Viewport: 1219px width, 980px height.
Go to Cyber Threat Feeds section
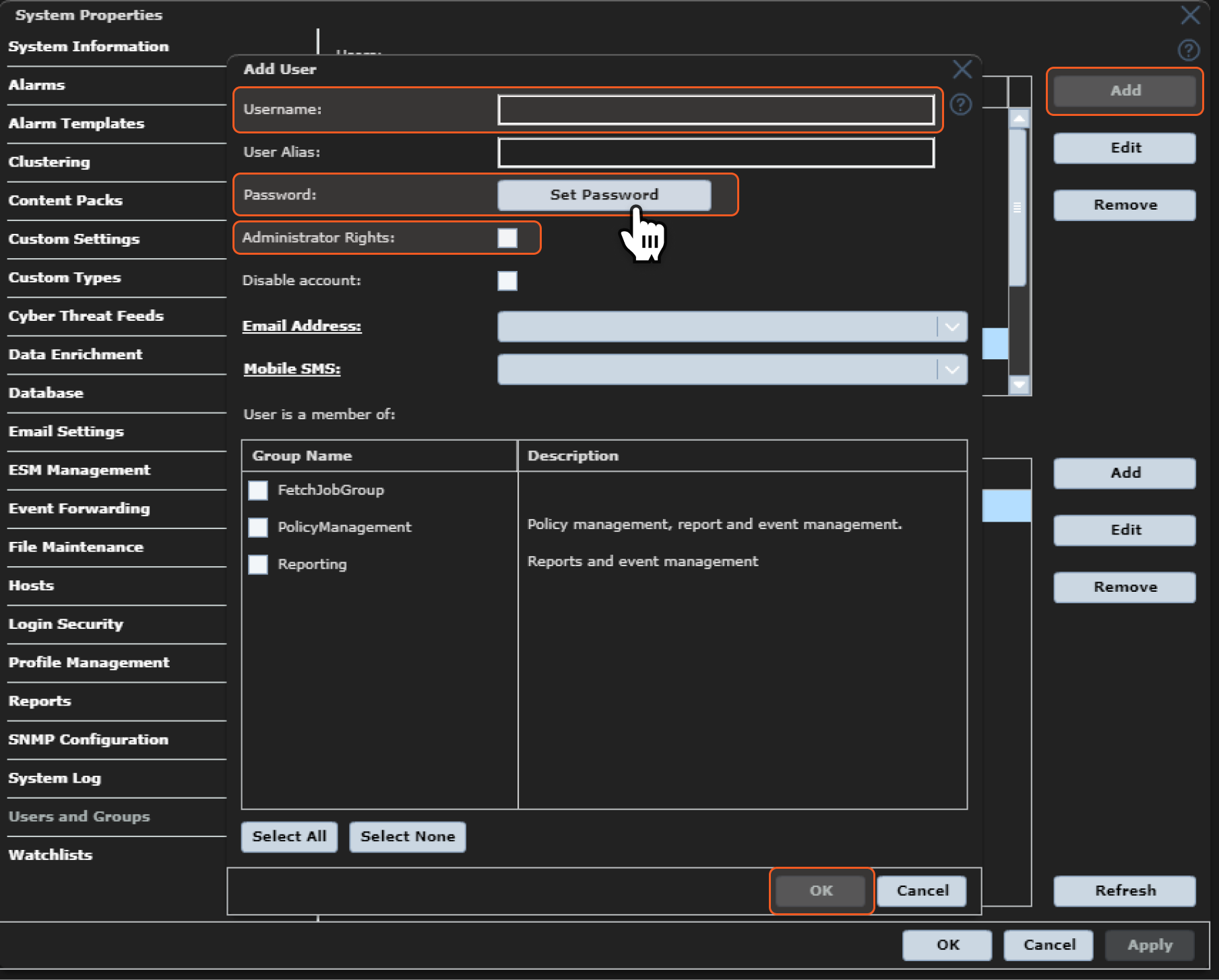(x=86, y=316)
